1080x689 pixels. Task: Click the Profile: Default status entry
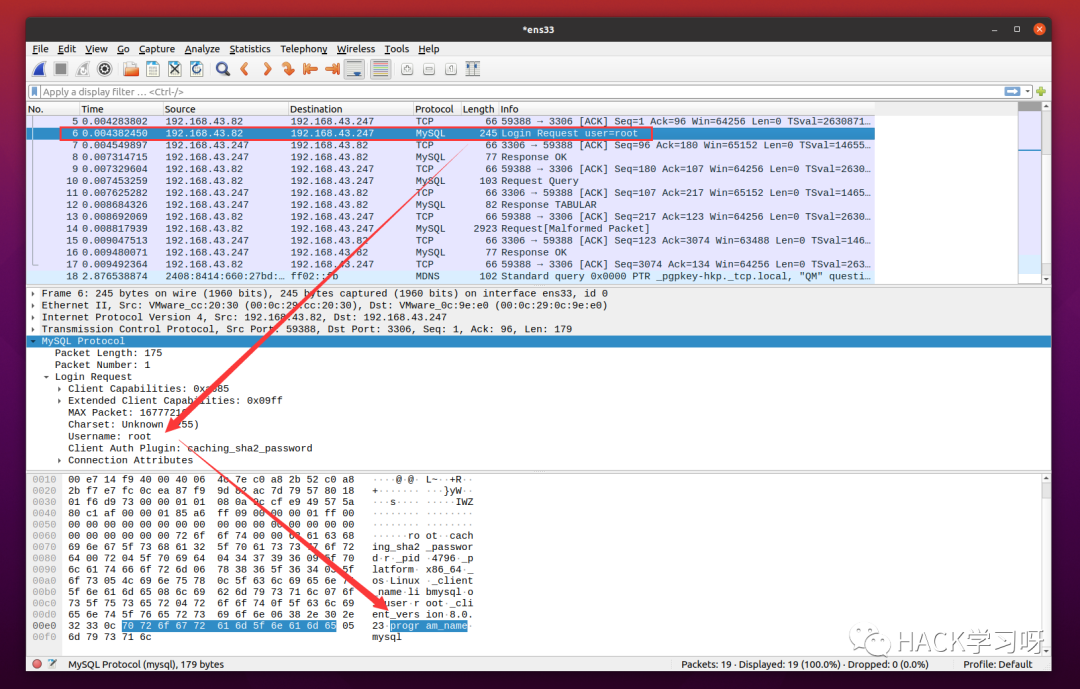pos(997,664)
